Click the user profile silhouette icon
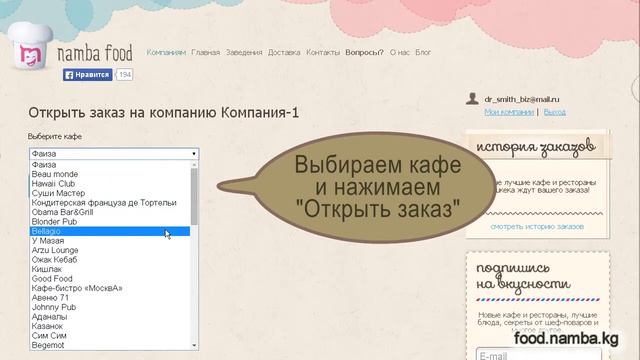640x360 pixels. [x=472, y=98]
